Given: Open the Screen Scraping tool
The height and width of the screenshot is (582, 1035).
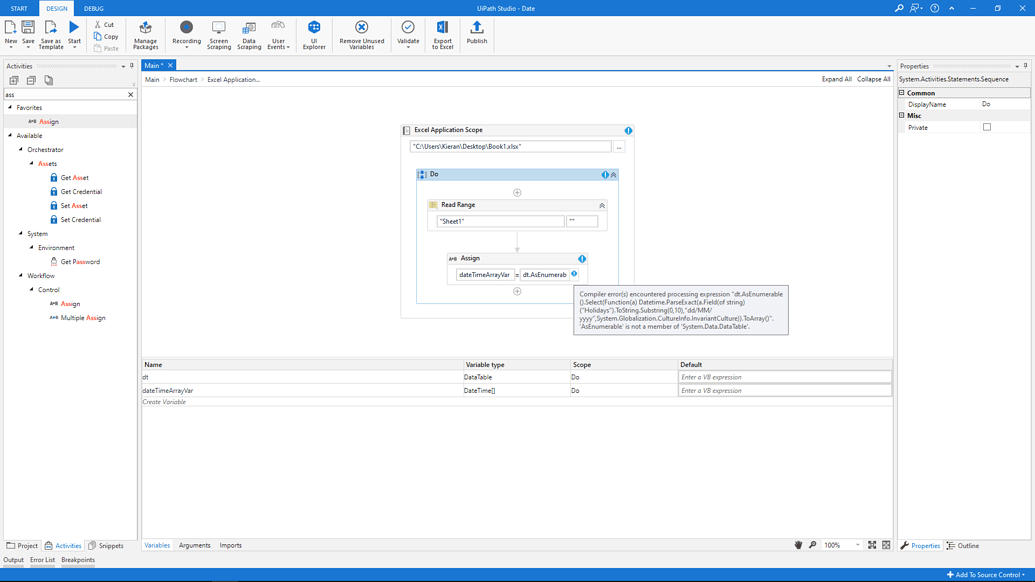Looking at the screenshot, I should tap(218, 32).
